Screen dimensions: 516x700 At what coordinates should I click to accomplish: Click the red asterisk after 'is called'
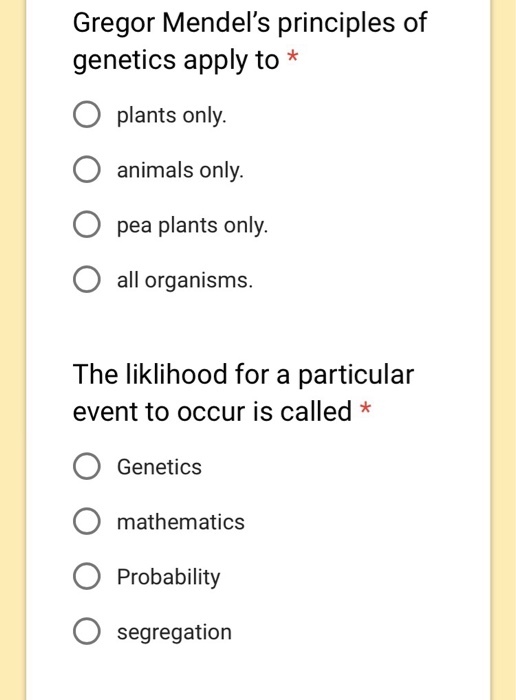pos(366,408)
